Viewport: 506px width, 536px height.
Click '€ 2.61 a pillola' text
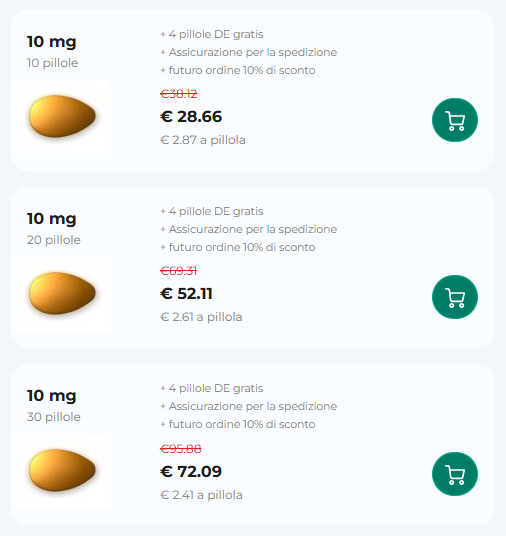pyautogui.click(x=201, y=317)
